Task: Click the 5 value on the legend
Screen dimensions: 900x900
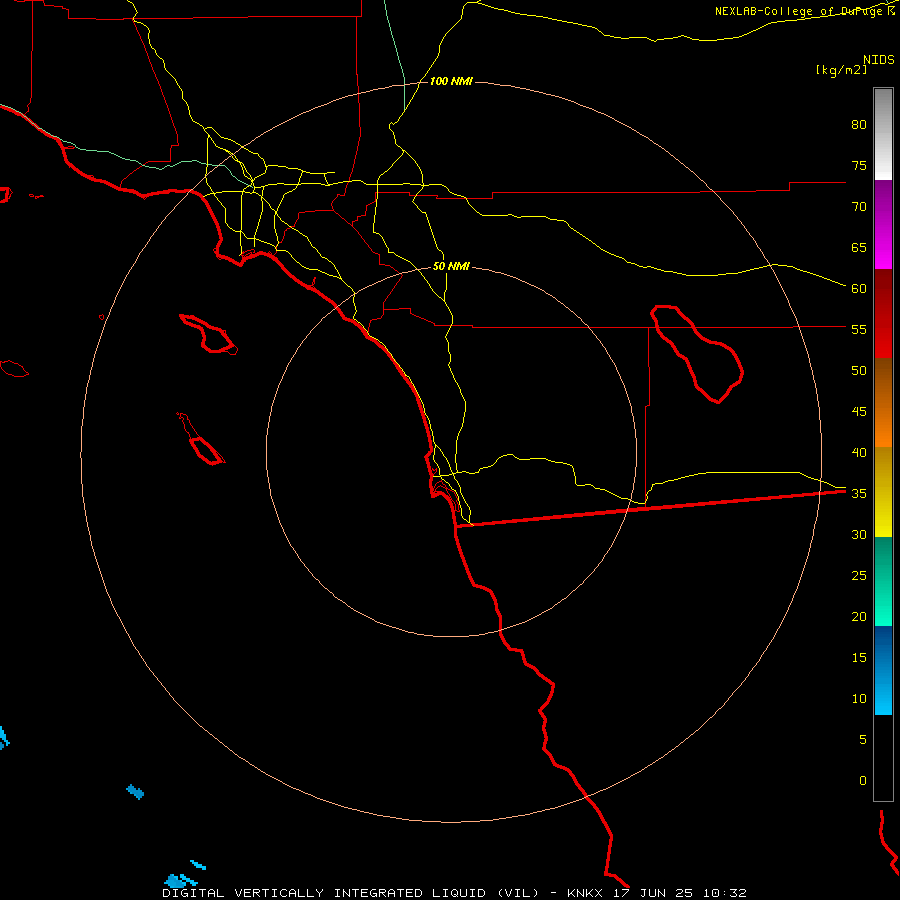Action: click(862, 739)
